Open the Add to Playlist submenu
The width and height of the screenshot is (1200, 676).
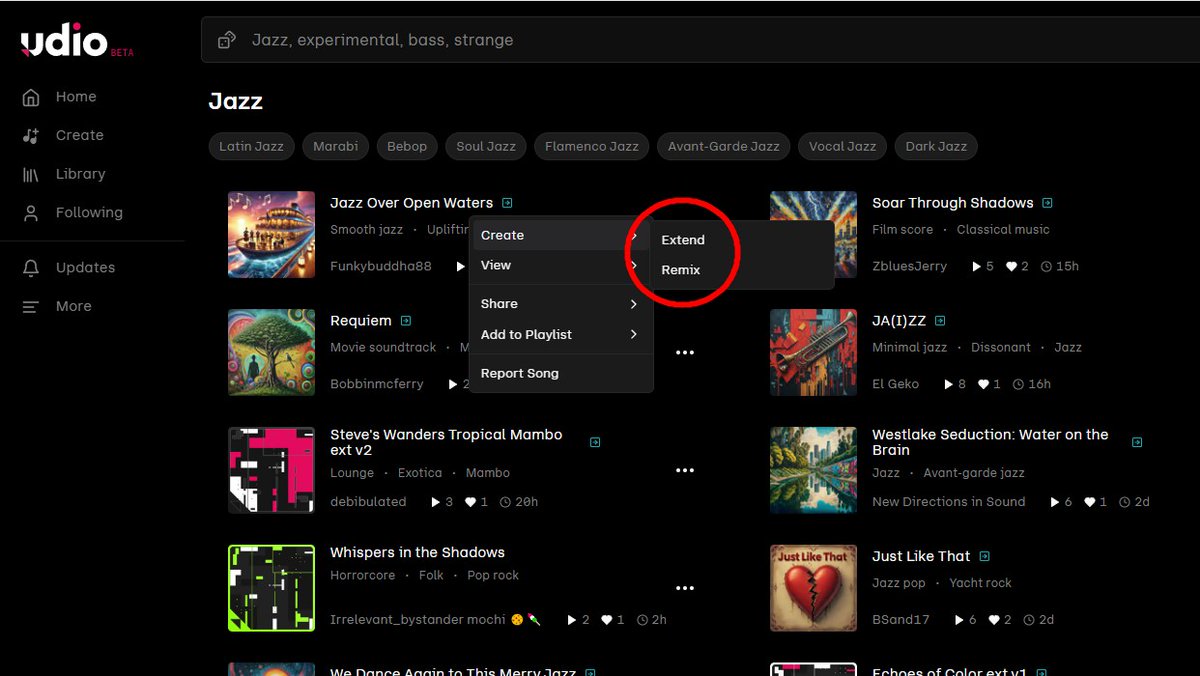point(561,334)
